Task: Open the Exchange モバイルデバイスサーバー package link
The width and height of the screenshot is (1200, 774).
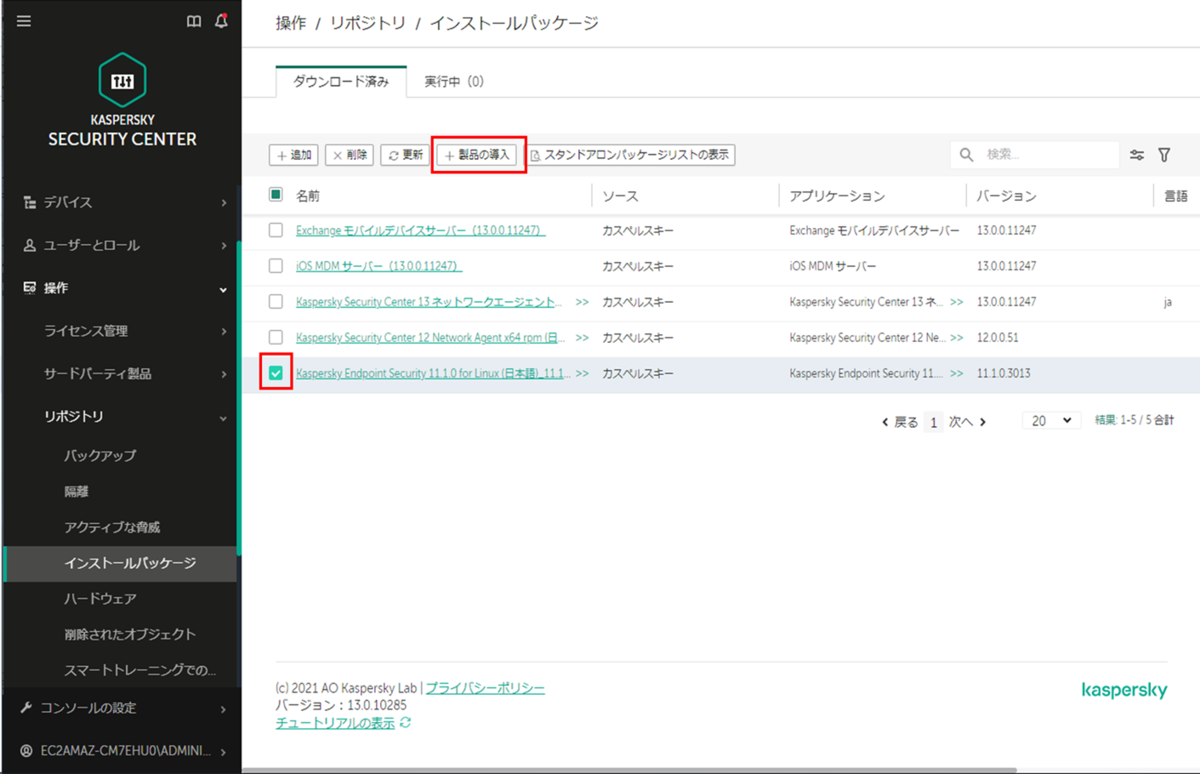Action: (x=420, y=230)
